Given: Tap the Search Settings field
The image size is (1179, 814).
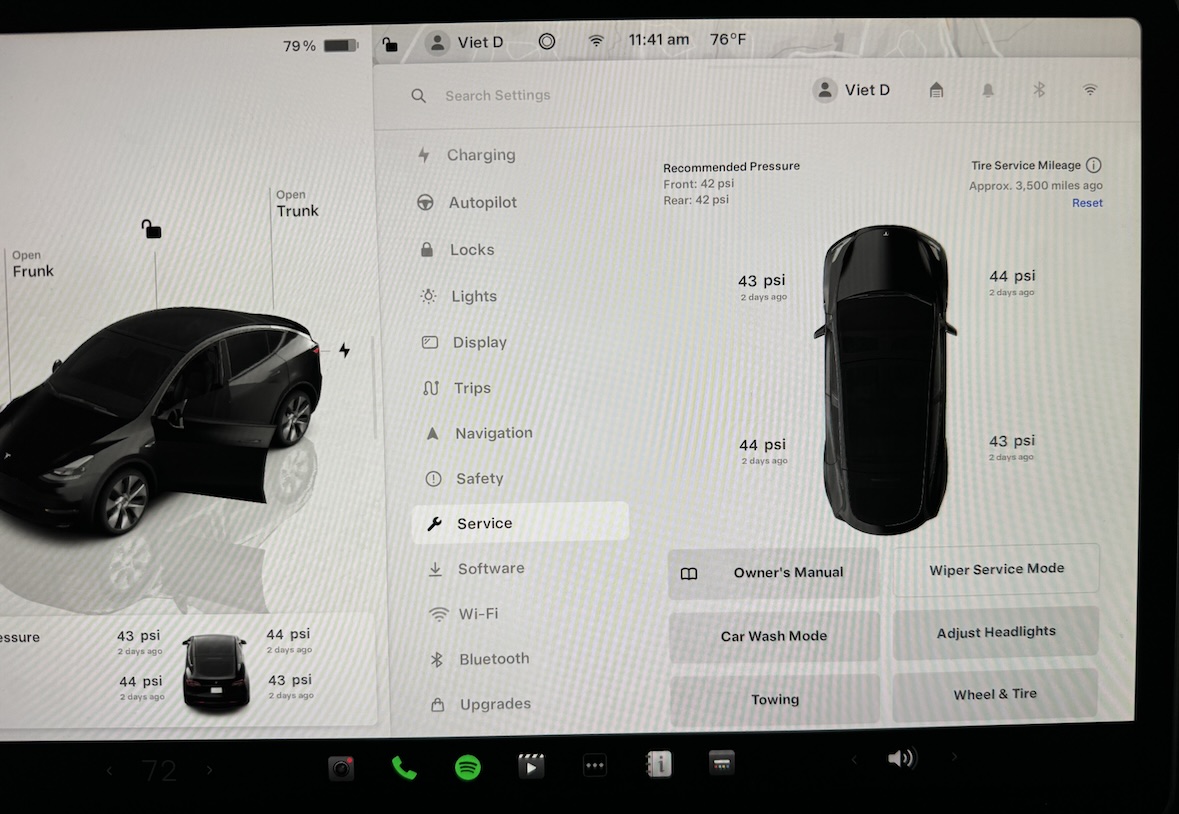Looking at the screenshot, I should (x=497, y=96).
